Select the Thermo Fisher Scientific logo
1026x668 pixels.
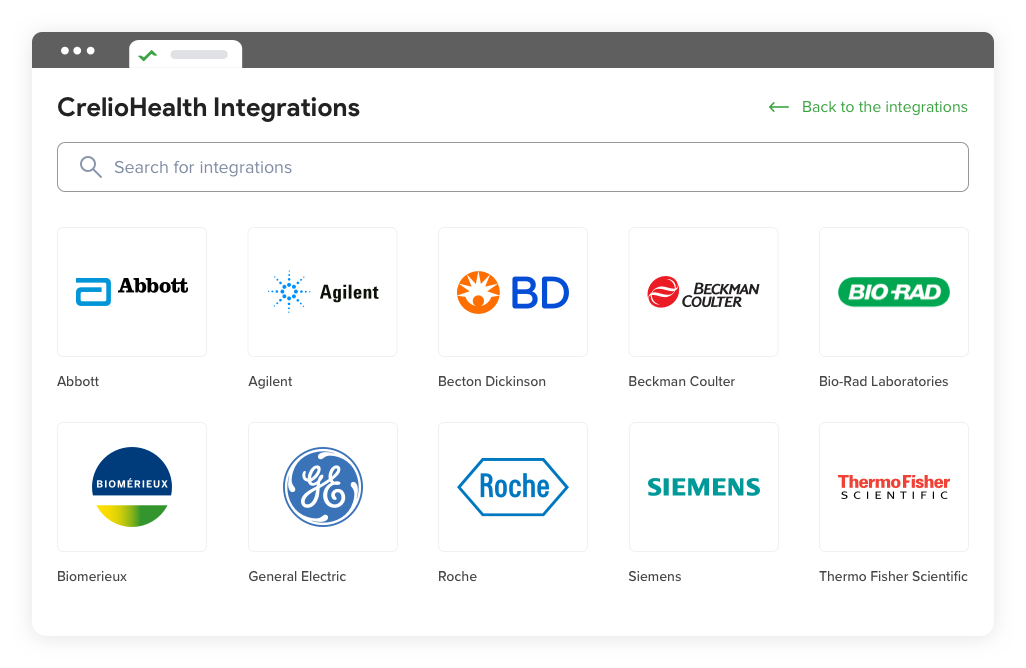tap(893, 487)
